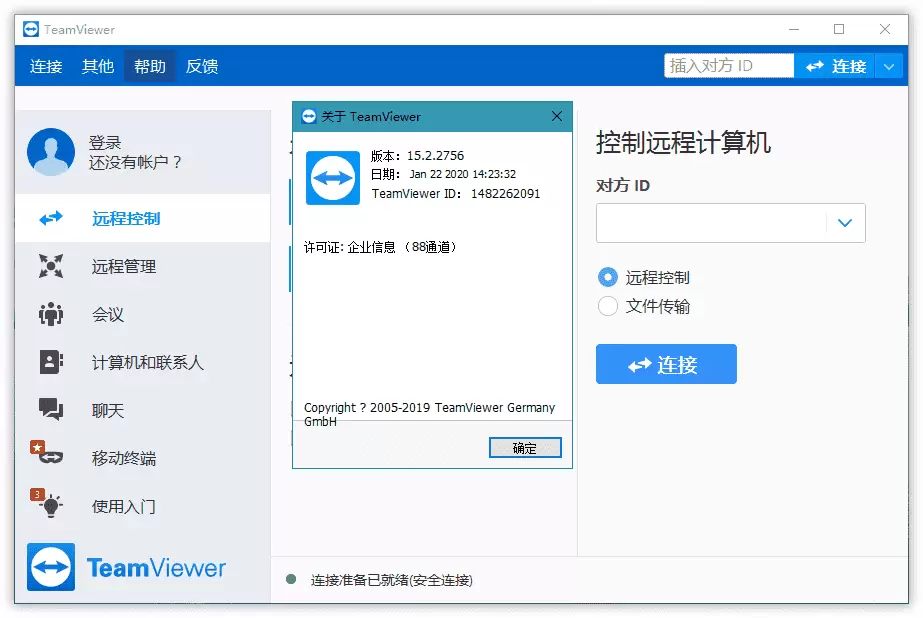This screenshot has height=618, width=923.
Task: Click the 确定 button in About dialog
Action: (x=525, y=448)
